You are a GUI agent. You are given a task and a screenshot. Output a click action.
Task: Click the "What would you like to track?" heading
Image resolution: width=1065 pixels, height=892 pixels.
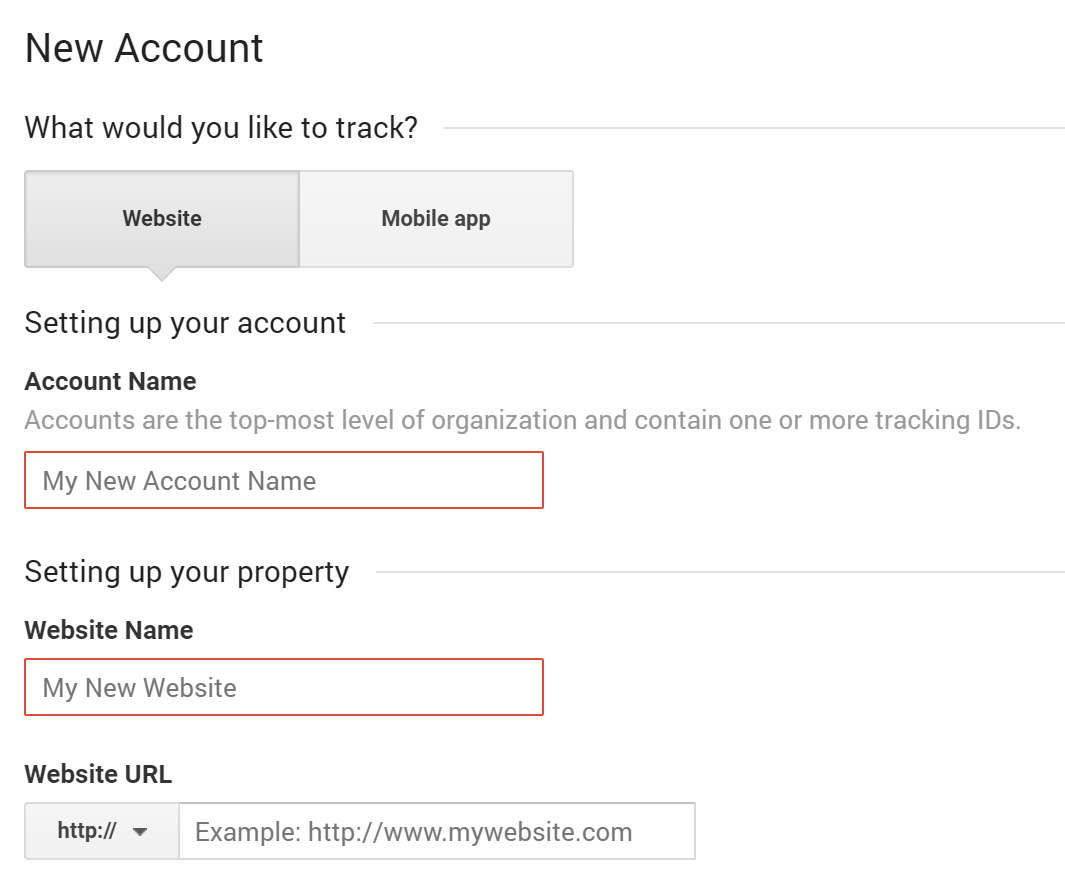221,128
